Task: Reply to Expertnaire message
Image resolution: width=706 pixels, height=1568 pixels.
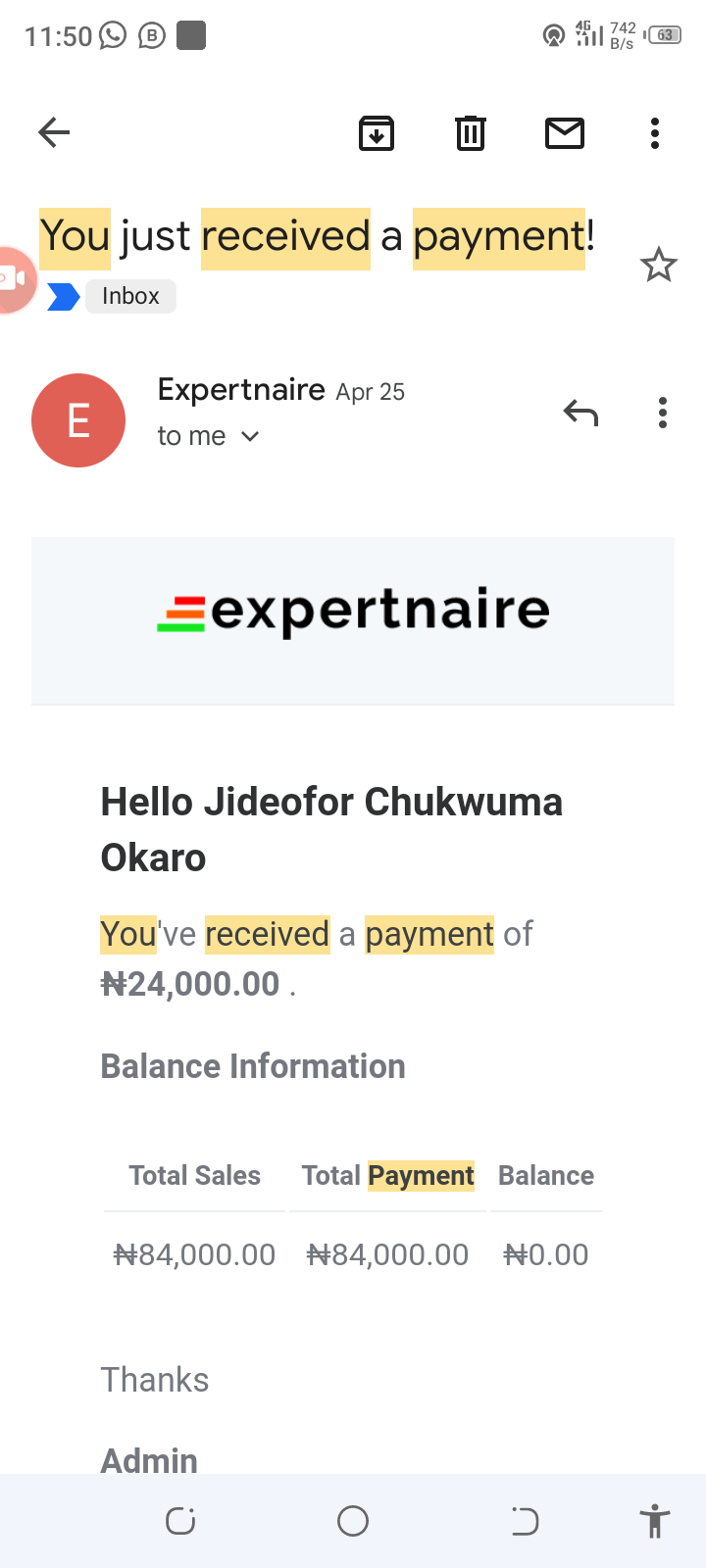Action: (580, 413)
